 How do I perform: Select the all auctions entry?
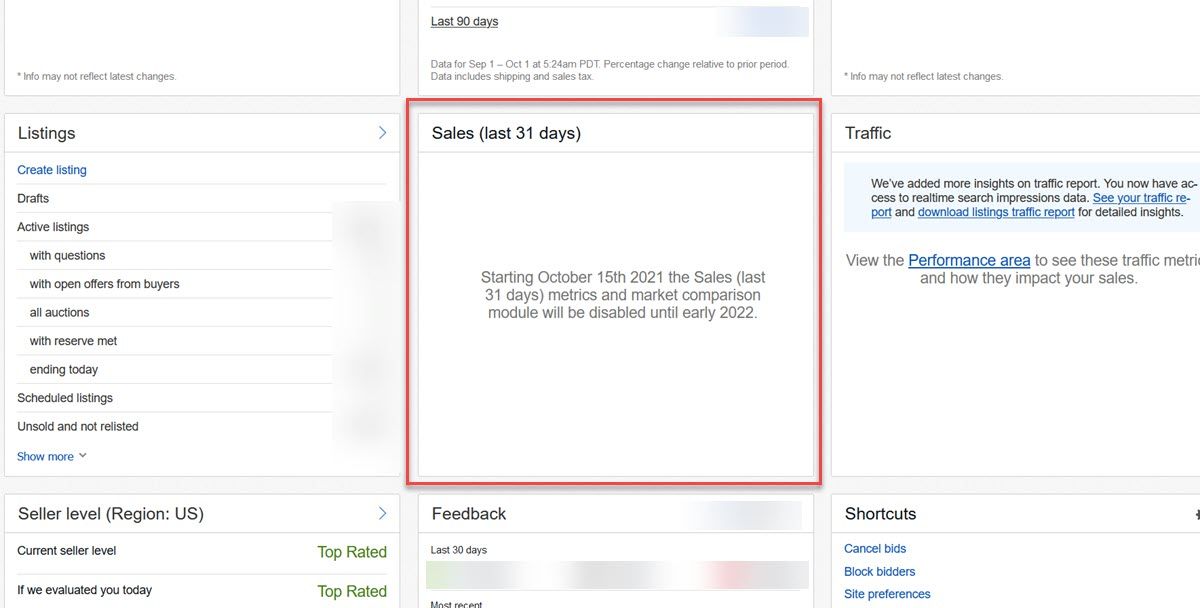point(59,312)
